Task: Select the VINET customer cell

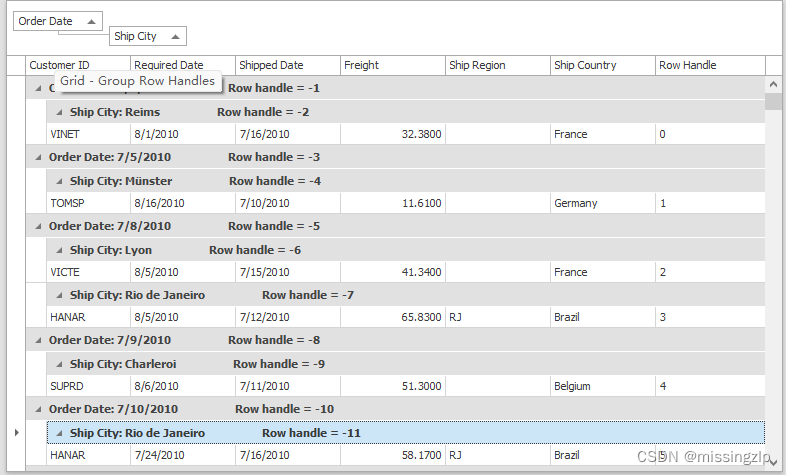Action: click(x=88, y=134)
